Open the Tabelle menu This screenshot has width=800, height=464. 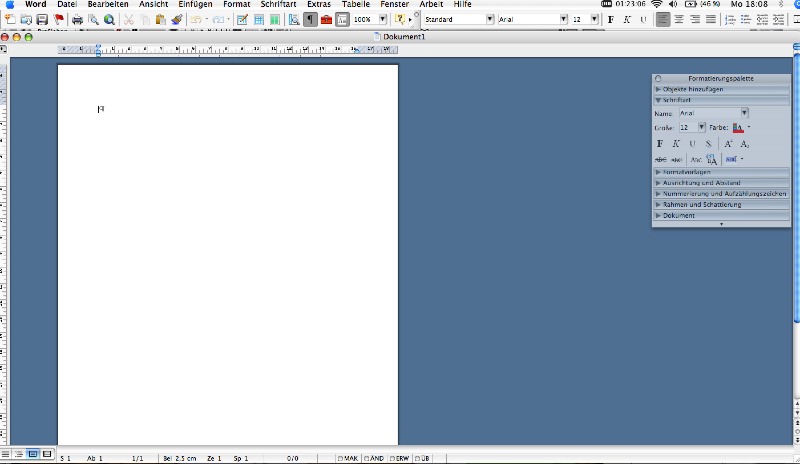tap(355, 5)
